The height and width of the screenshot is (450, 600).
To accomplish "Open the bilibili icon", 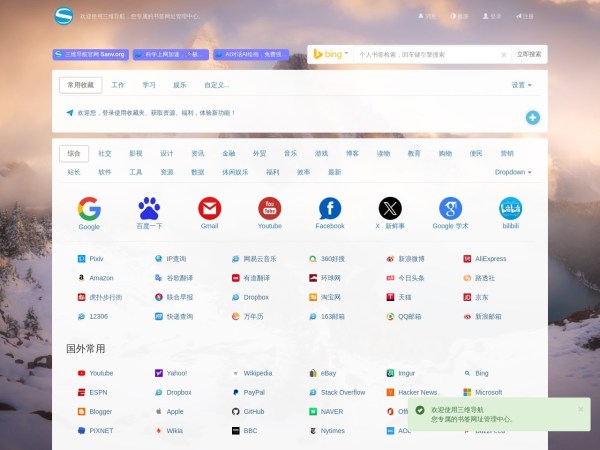I will [511, 208].
